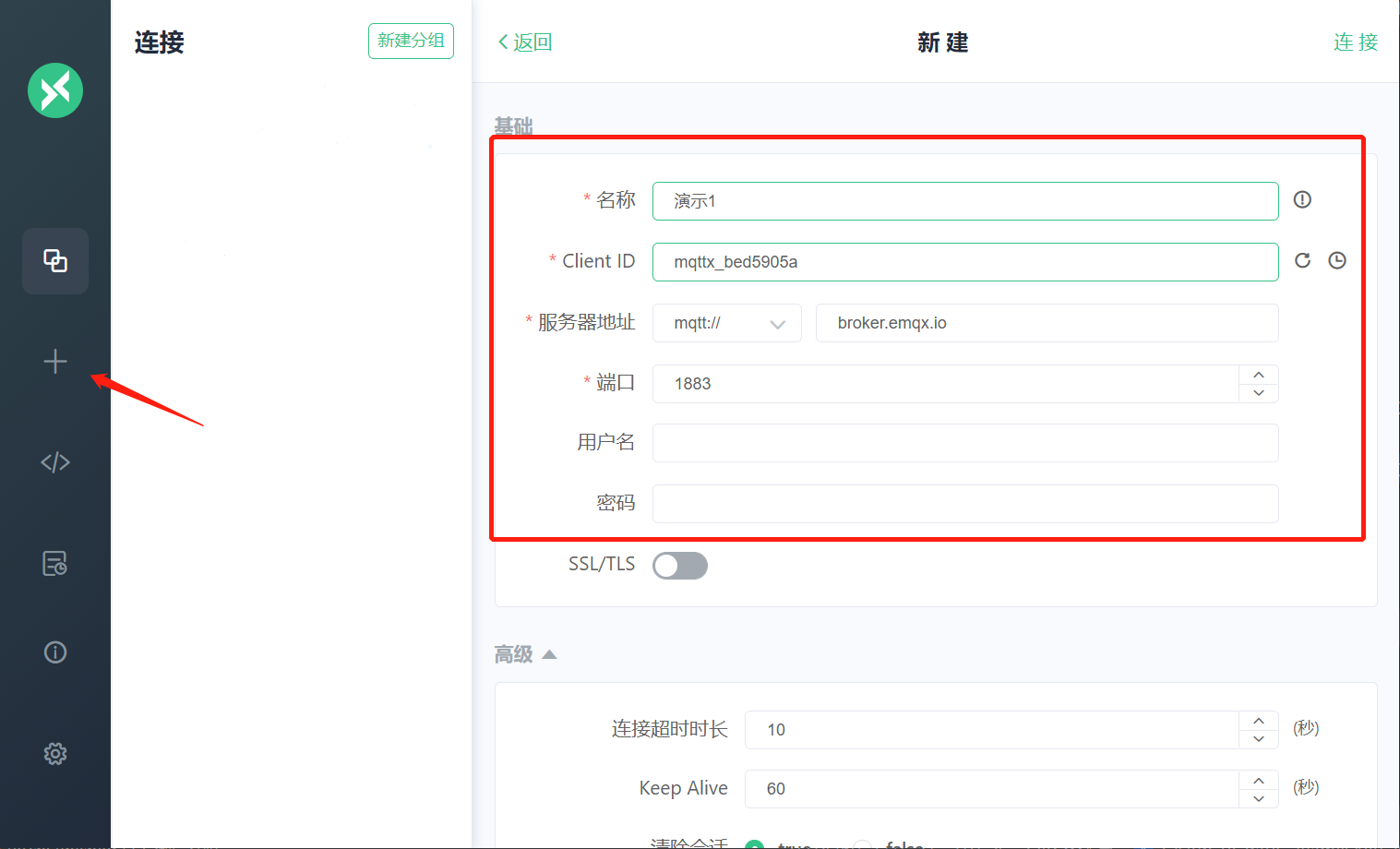1400x849 pixels.
Task: Decrease Keep Alive value with down arrow
Action: 1259,798
